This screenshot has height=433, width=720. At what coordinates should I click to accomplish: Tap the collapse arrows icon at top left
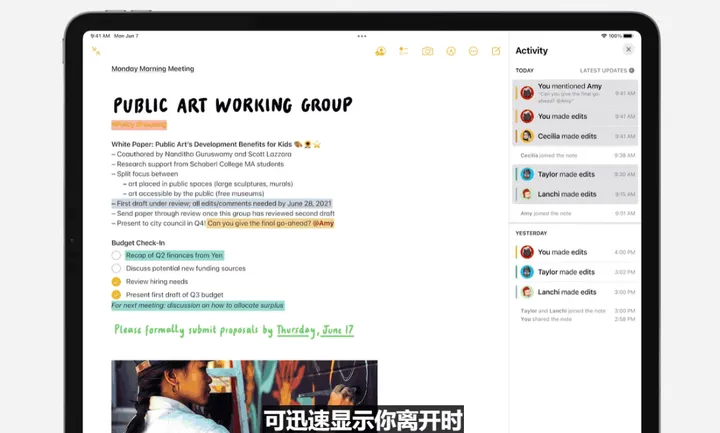[96, 50]
